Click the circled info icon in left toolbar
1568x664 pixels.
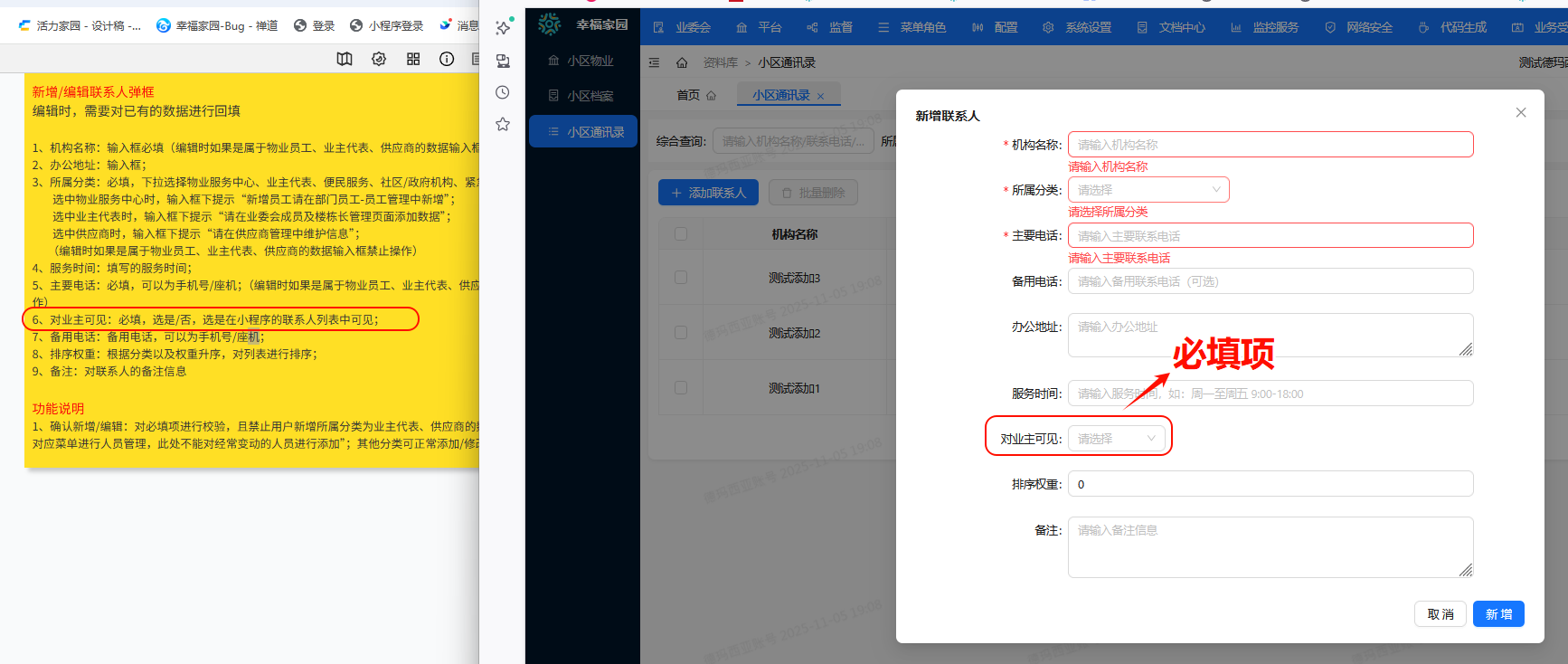pyautogui.click(x=447, y=59)
